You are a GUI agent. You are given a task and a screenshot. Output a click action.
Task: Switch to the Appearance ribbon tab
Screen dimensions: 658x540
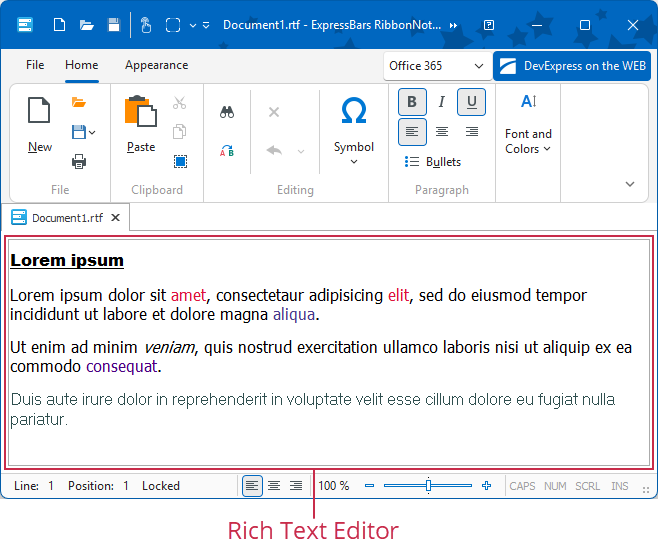(157, 65)
